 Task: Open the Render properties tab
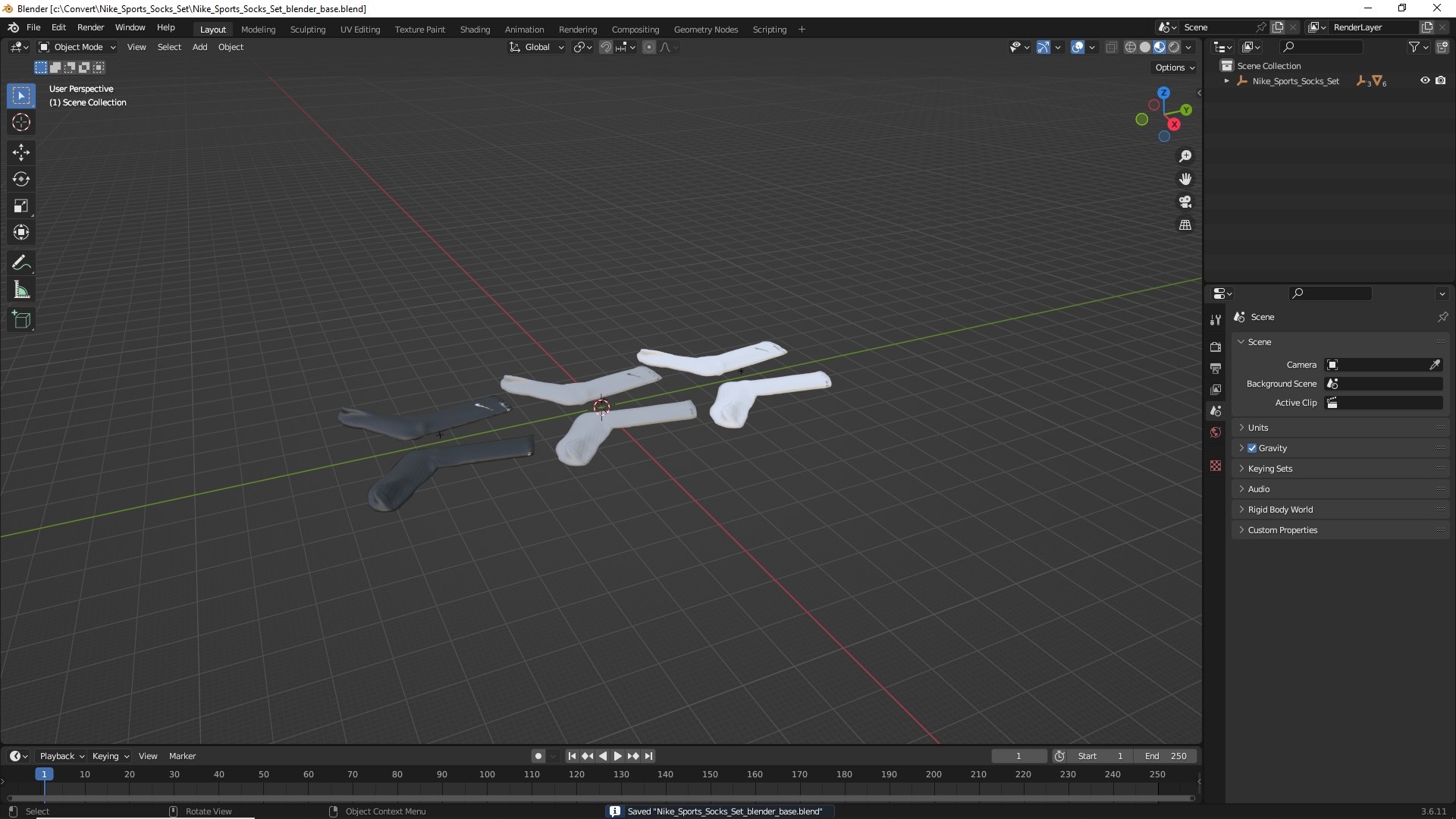[1216, 347]
